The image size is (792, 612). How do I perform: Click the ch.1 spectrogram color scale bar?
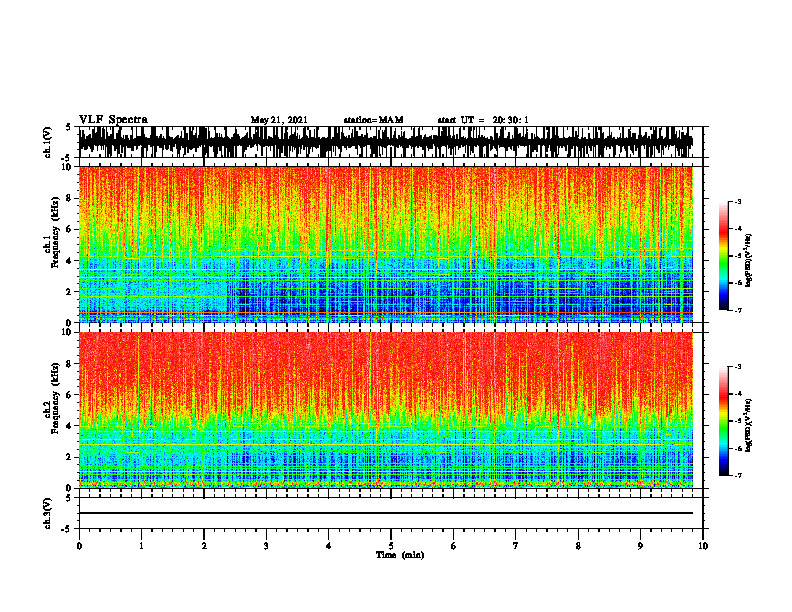[723, 256]
